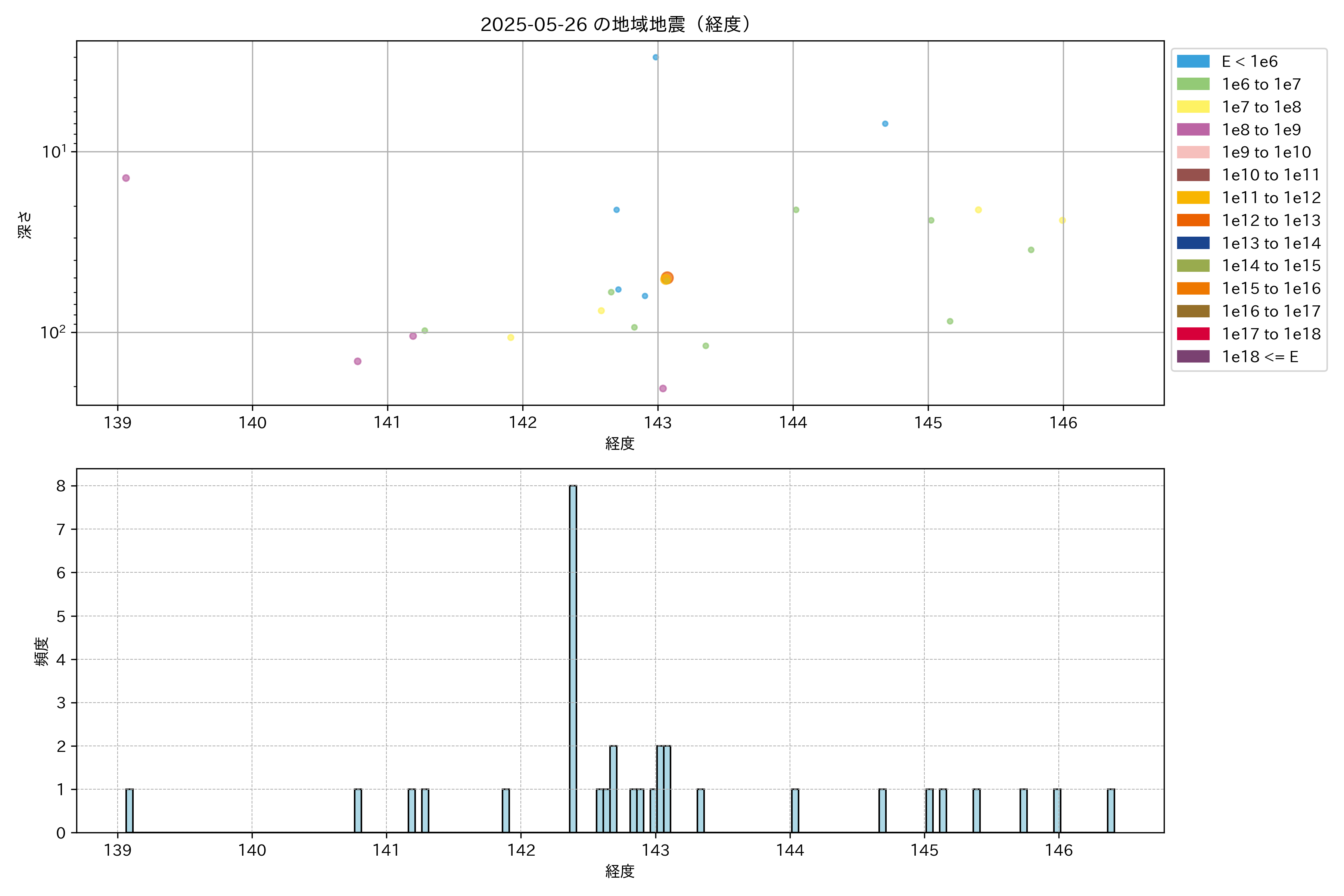The image size is (1344, 896).
Task: Click the purple point near longitude 139
Action: click(126, 178)
